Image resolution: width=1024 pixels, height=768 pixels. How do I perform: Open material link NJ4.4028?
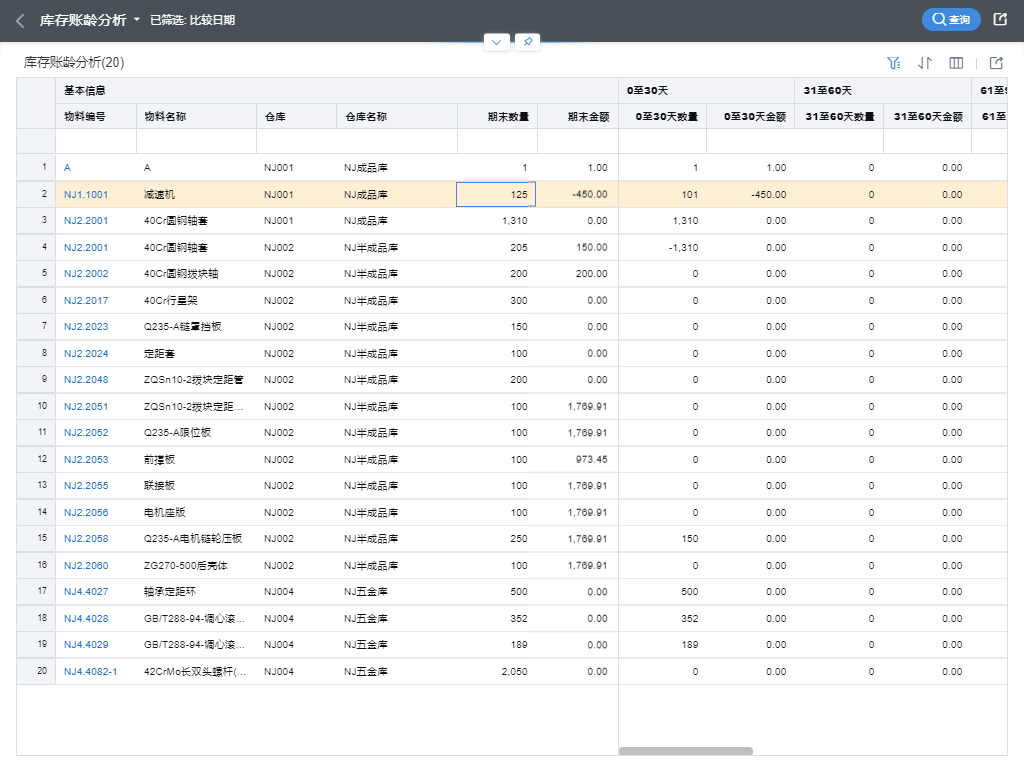click(86, 618)
